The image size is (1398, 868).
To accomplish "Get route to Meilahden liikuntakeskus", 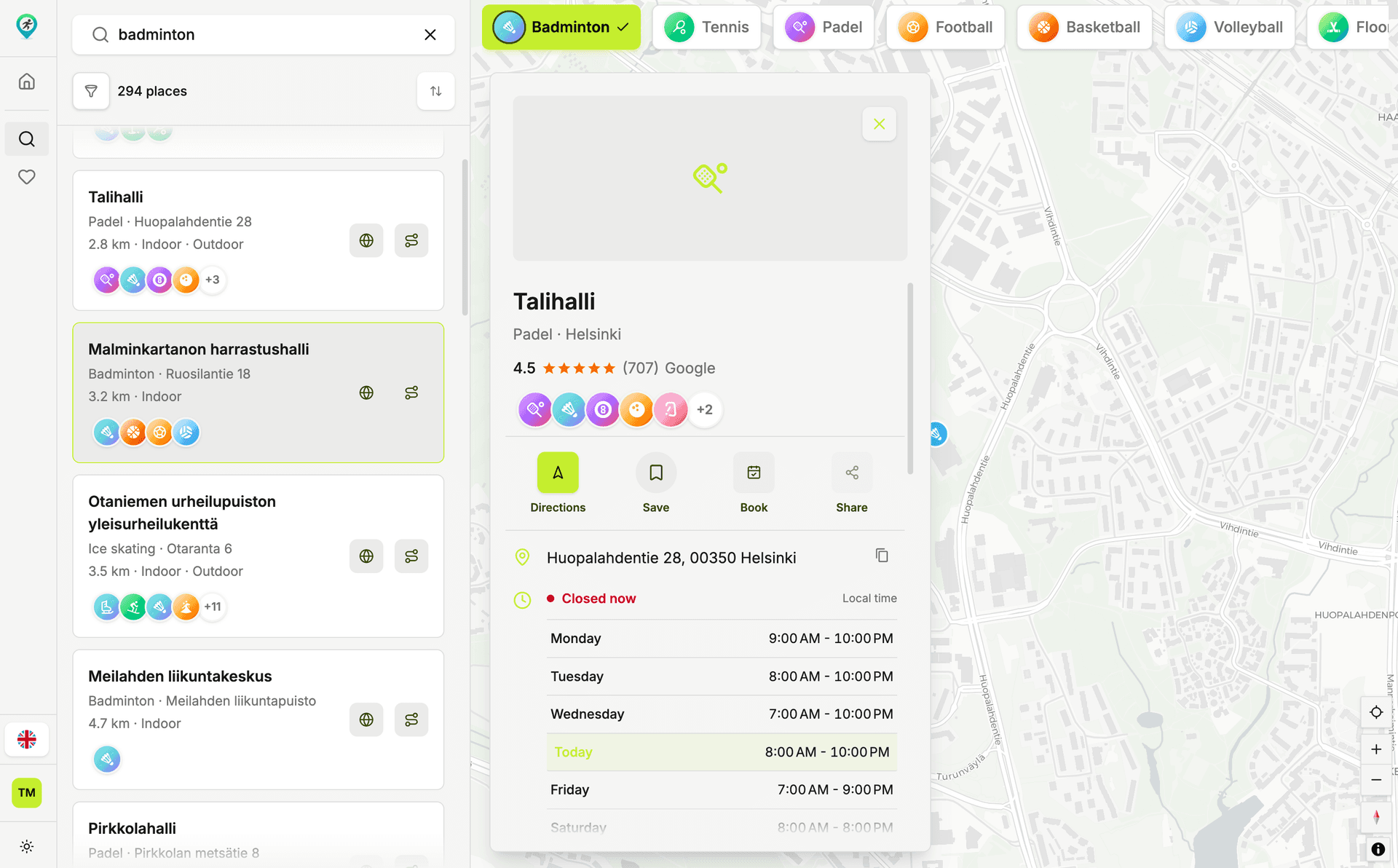I will pyautogui.click(x=411, y=719).
